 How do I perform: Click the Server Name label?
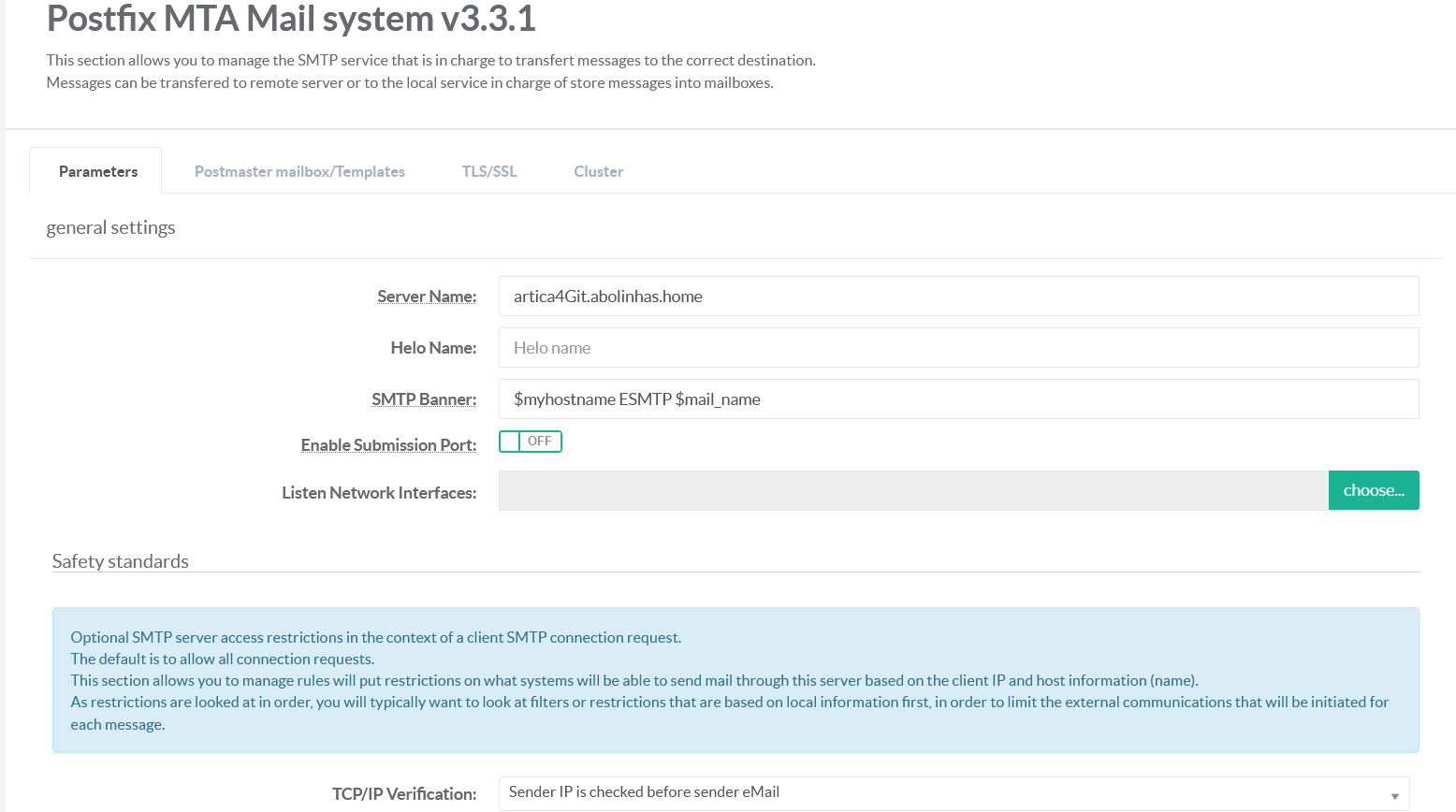427,297
